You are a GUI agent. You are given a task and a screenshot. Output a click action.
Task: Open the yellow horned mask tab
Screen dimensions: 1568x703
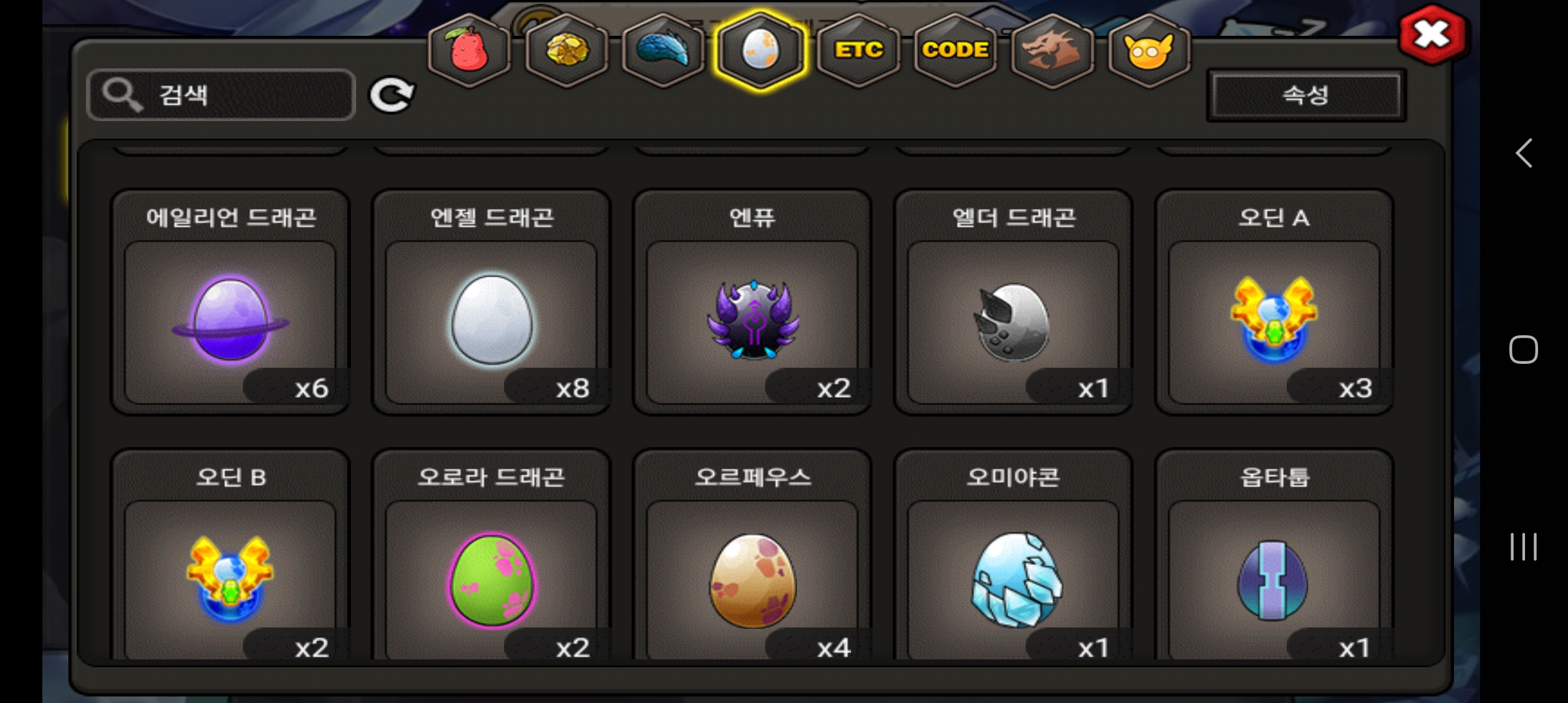pos(1149,50)
